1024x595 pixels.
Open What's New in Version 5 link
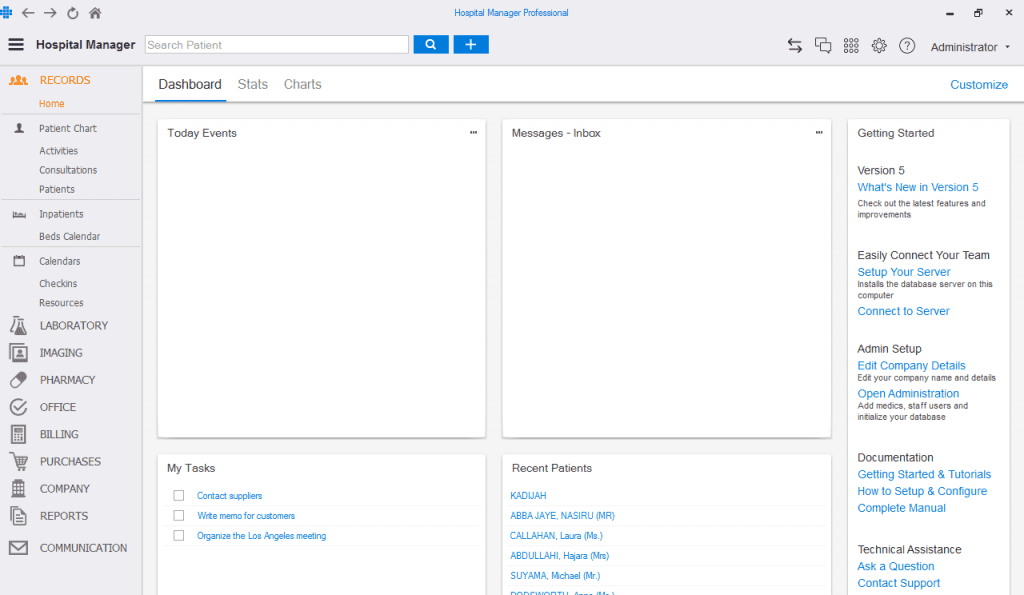(917, 188)
